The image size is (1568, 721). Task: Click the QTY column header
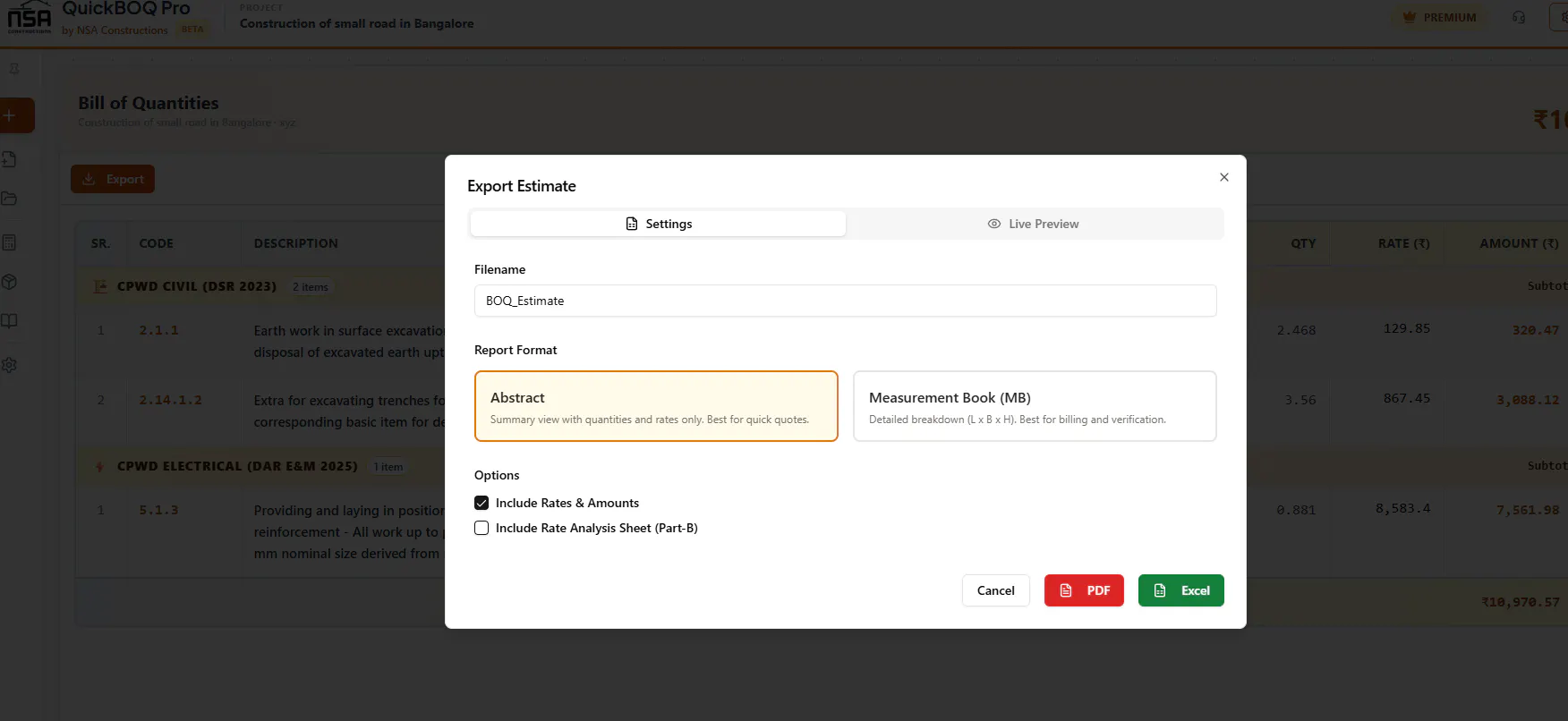(1303, 243)
